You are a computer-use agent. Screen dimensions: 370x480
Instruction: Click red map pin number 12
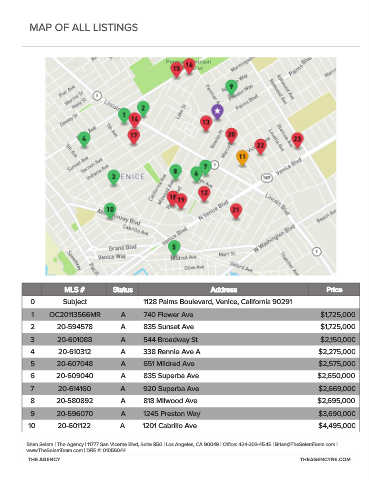point(204,193)
